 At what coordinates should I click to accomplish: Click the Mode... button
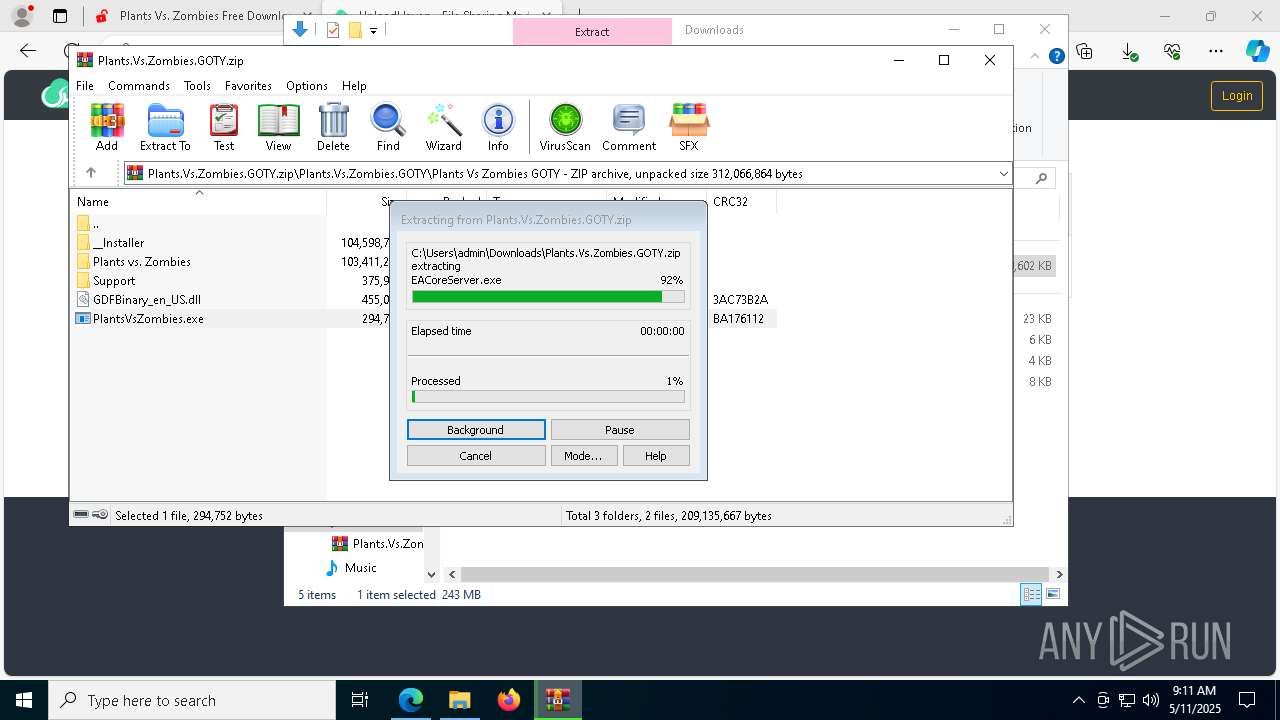pos(583,455)
